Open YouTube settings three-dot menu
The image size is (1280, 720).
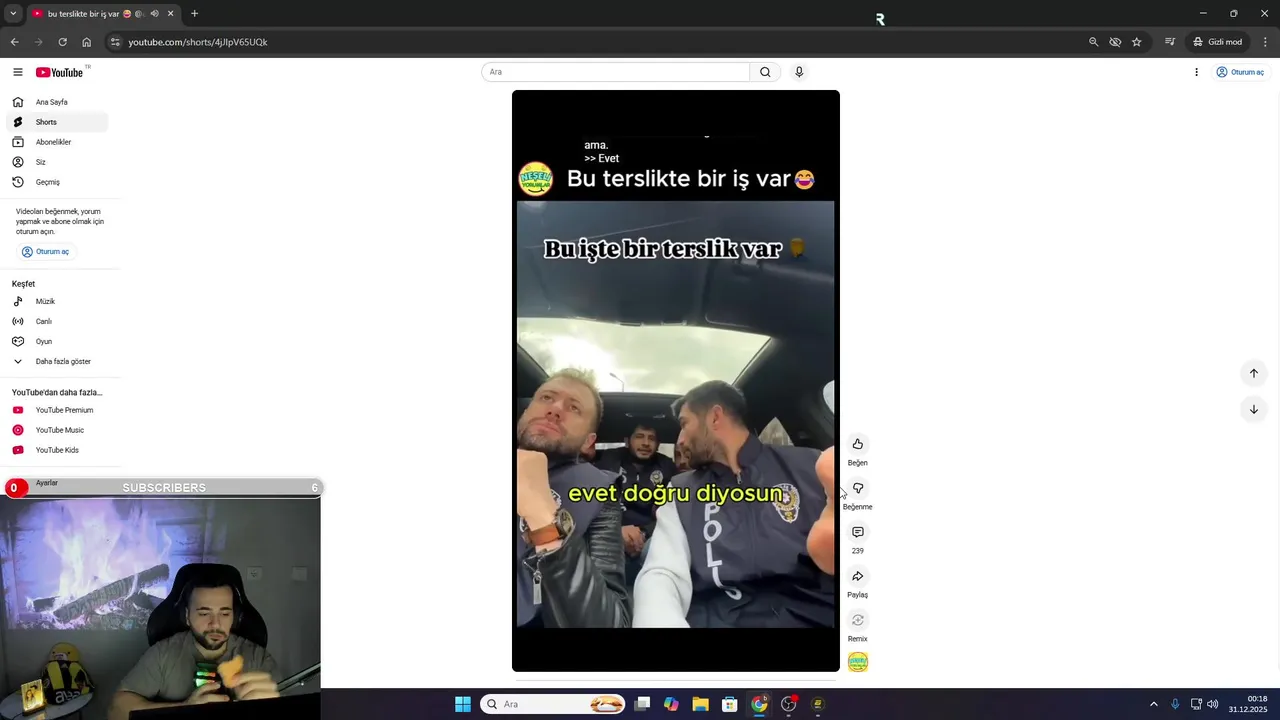tap(1196, 72)
